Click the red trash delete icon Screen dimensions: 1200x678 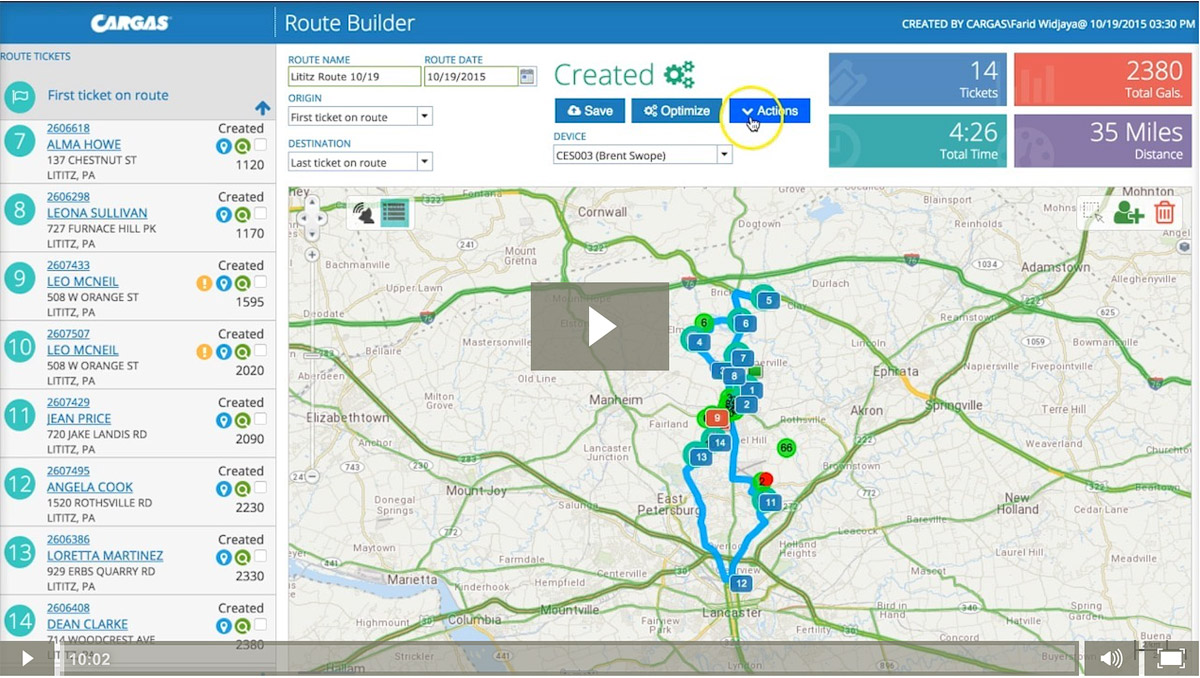[x=1164, y=212]
